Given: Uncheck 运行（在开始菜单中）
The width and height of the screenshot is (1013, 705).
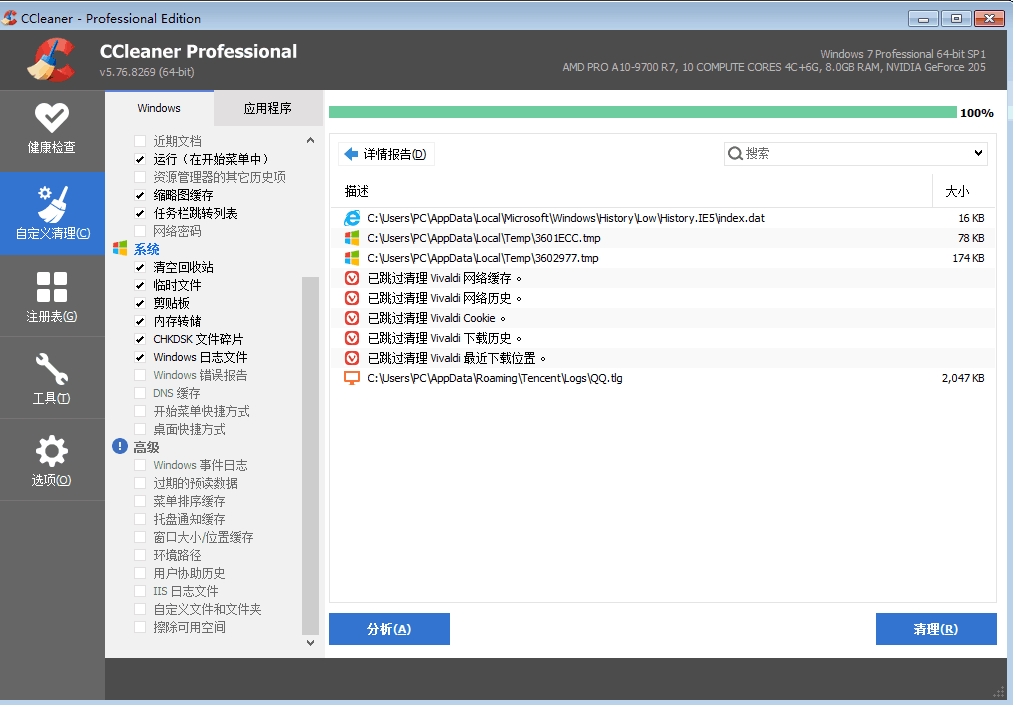Looking at the screenshot, I should point(140,159).
